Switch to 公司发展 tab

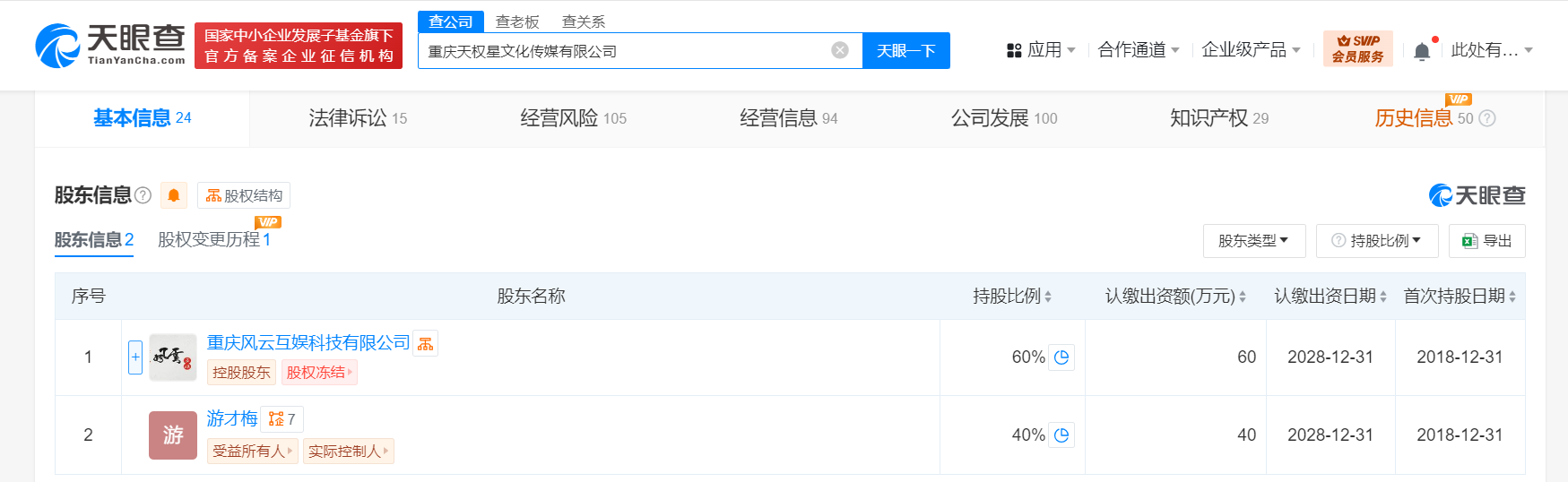click(1004, 118)
